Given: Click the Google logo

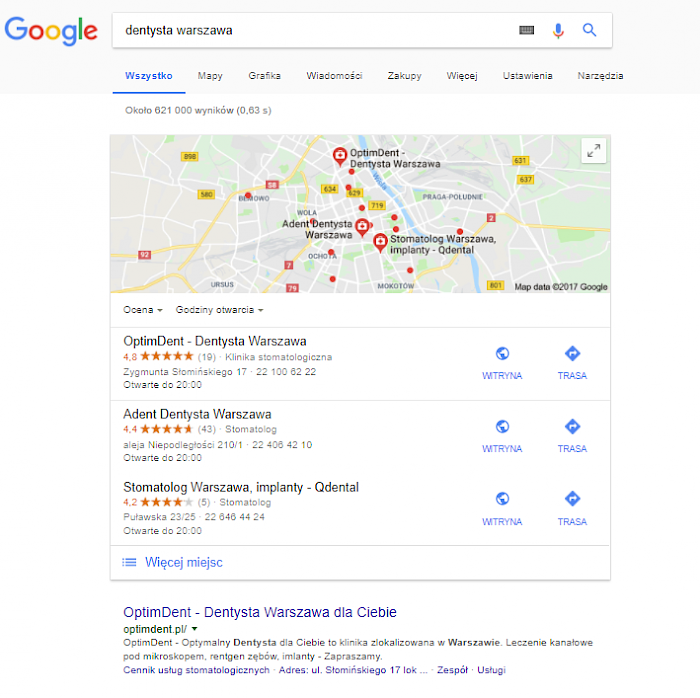Looking at the screenshot, I should [x=51, y=30].
